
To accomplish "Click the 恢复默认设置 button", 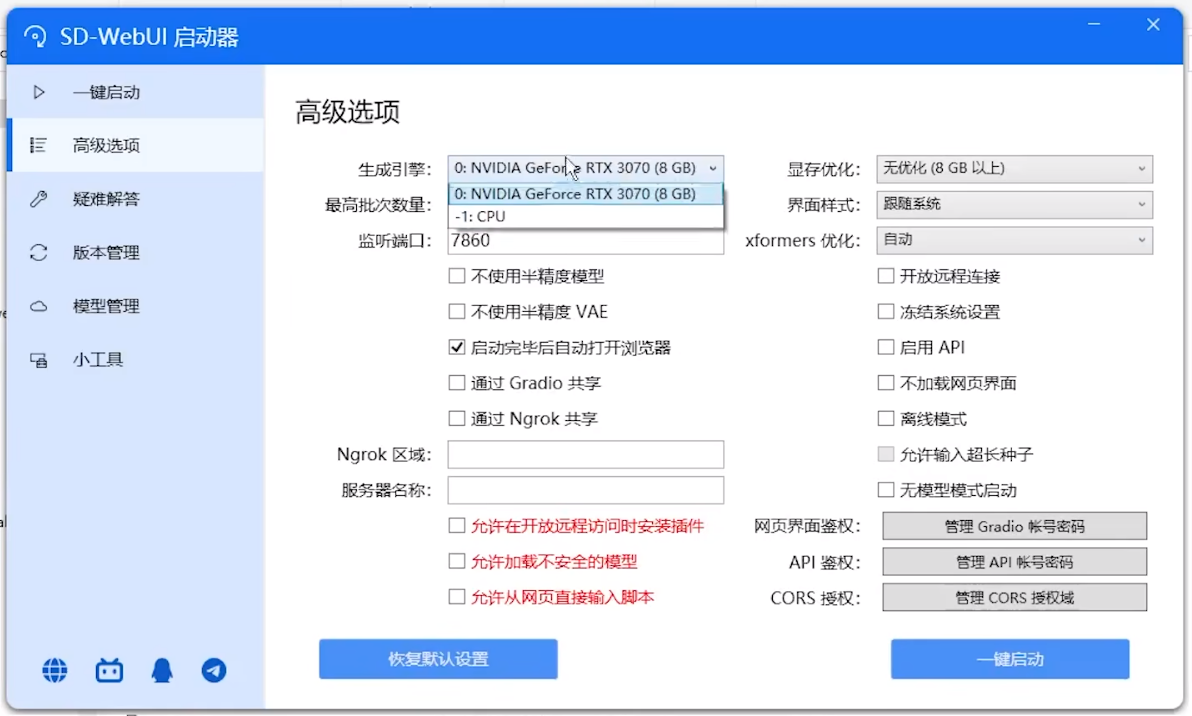I will coord(438,660).
